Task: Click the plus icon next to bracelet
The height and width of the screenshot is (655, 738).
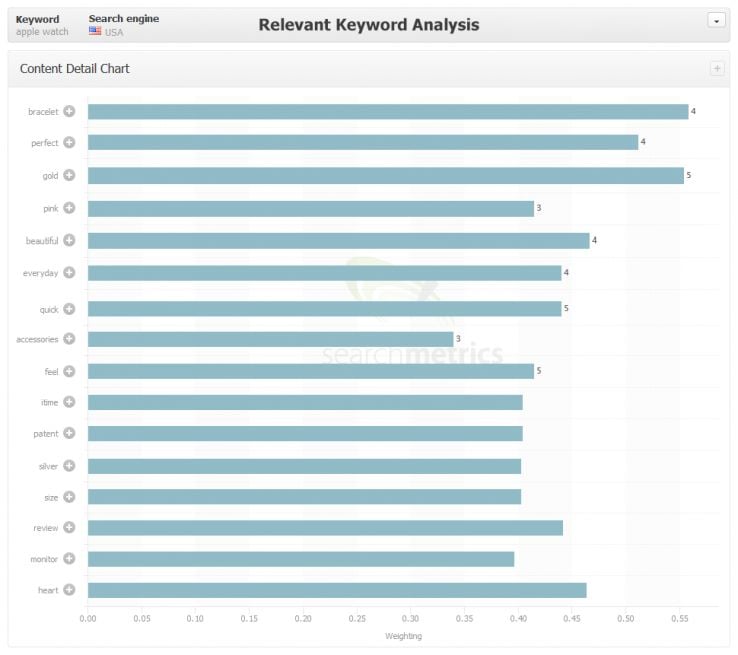Action: pos(69,111)
